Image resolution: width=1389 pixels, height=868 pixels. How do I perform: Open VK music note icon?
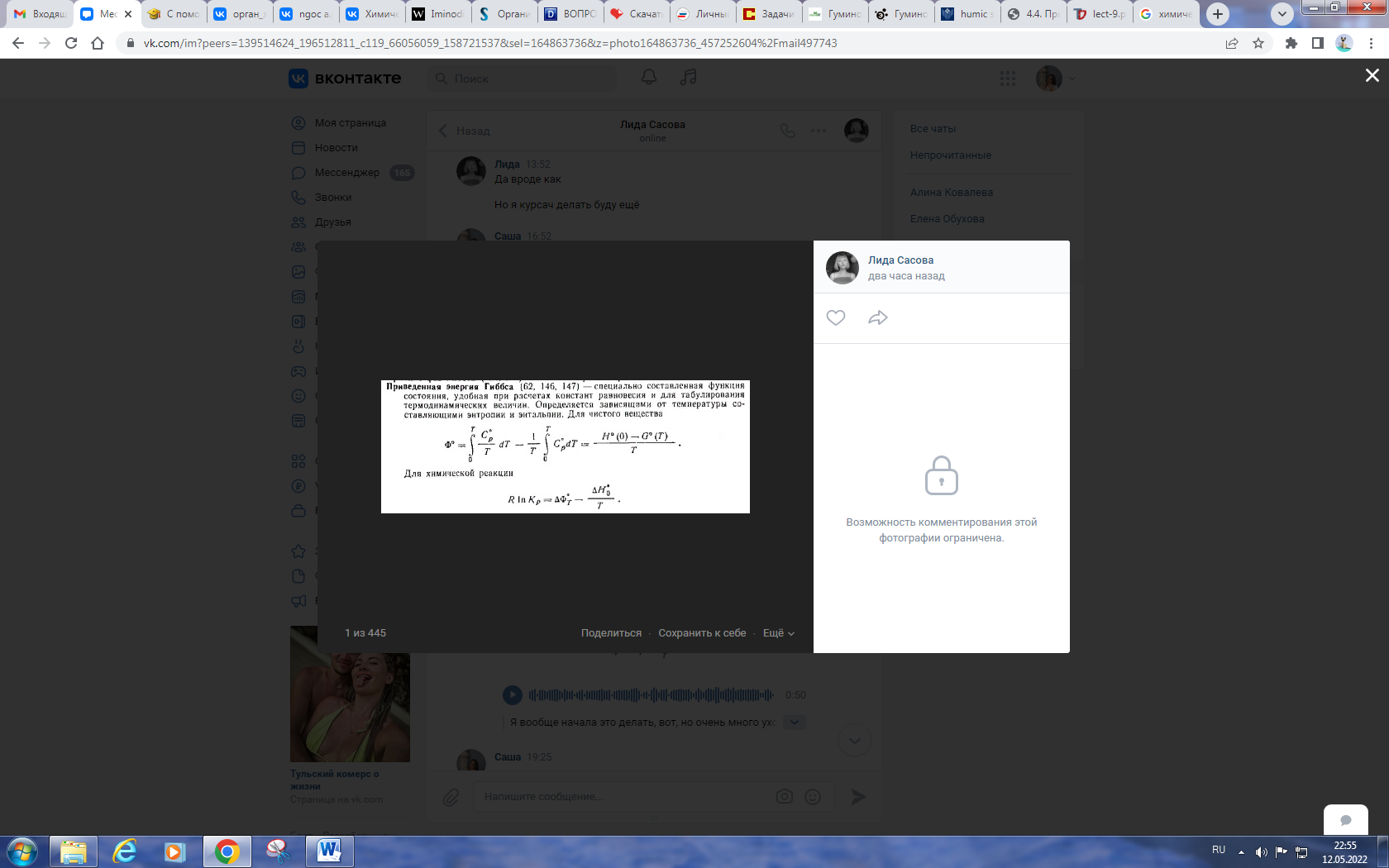click(x=688, y=77)
